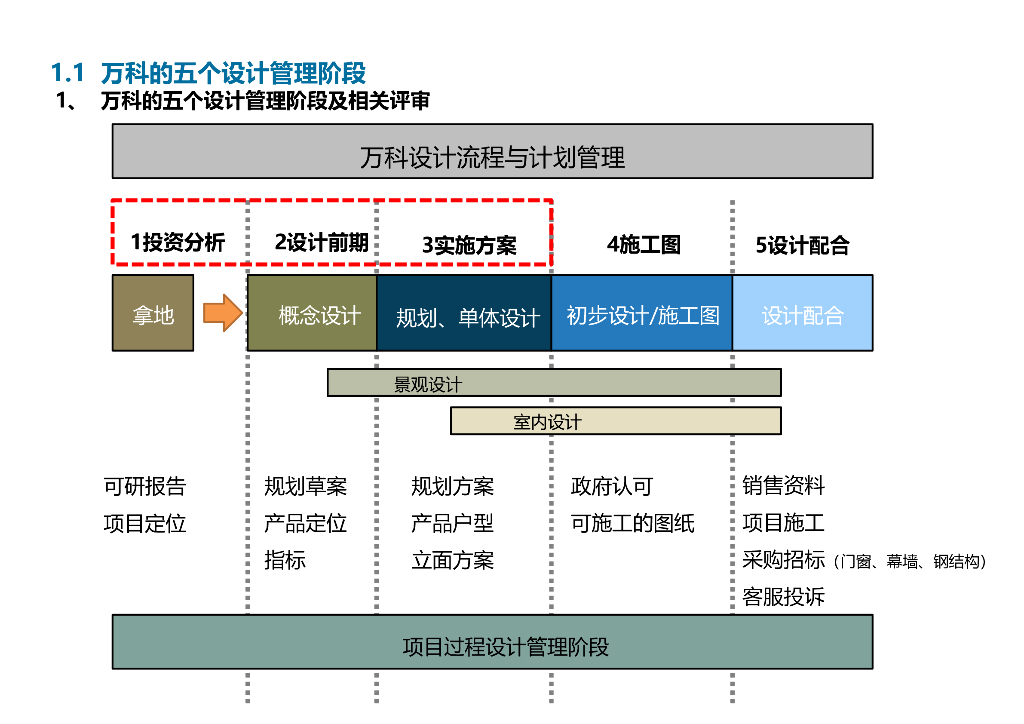Select the stage label '3实施方案'

pos(469,245)
